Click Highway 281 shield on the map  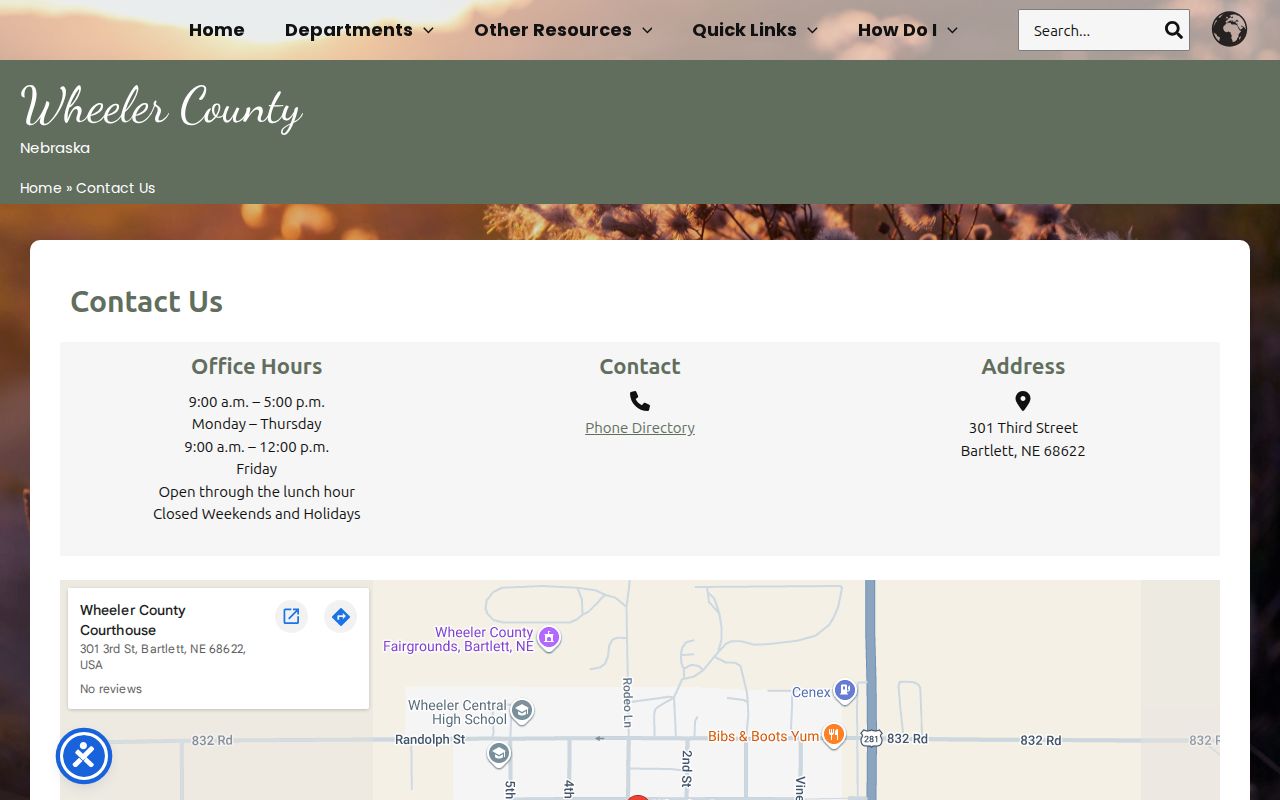coord(871,738)
